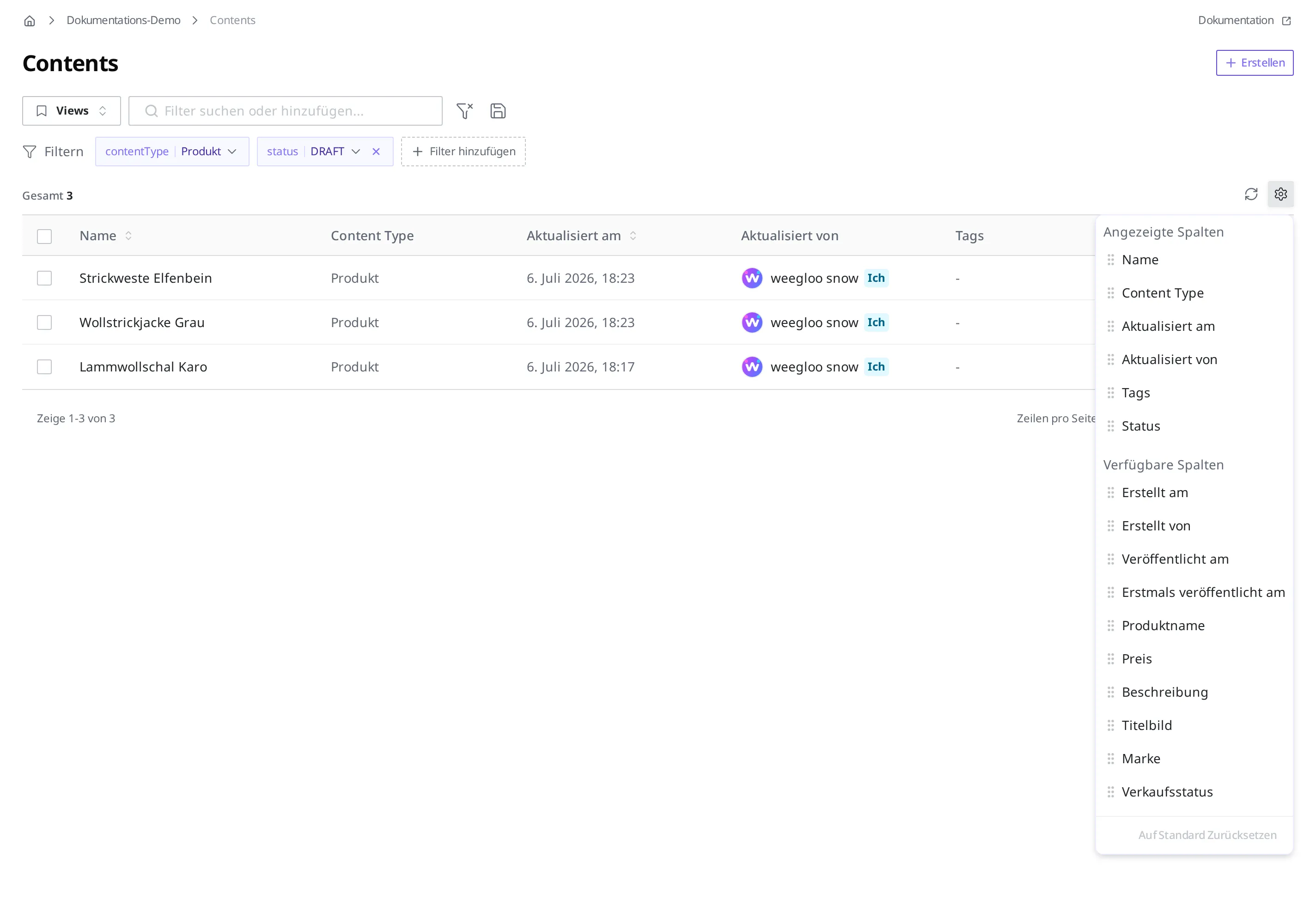The width and height of the screenshot is (1316, 924).
Task: Click the drag handle beside Status column
Action: [x=1110, y=426]
